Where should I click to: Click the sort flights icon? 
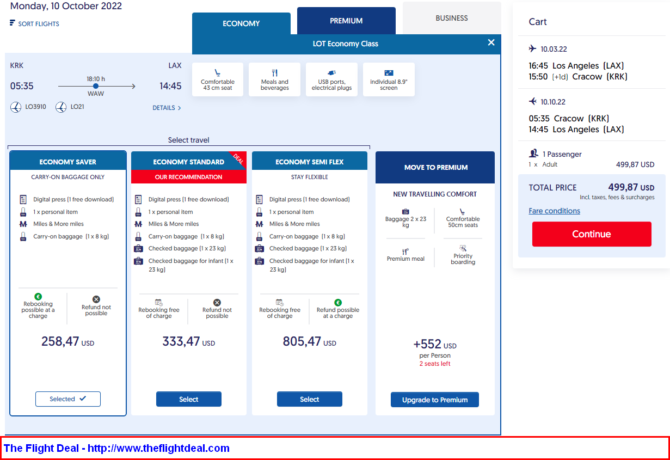click(x=12, y=23)
